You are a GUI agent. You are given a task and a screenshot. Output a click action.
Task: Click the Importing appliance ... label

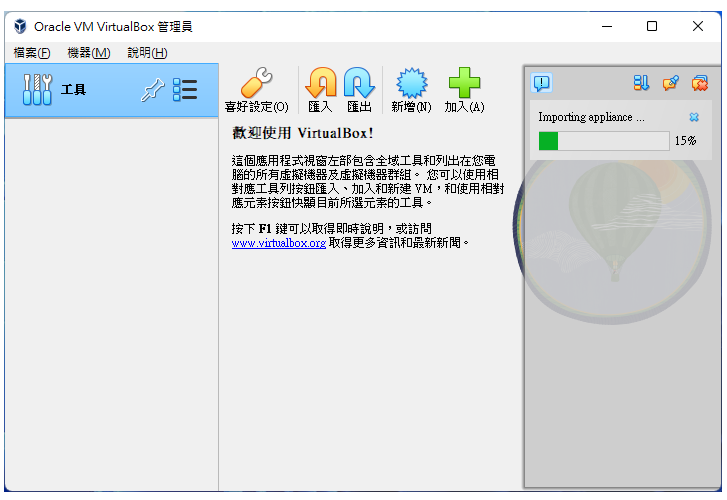(591, 117)
